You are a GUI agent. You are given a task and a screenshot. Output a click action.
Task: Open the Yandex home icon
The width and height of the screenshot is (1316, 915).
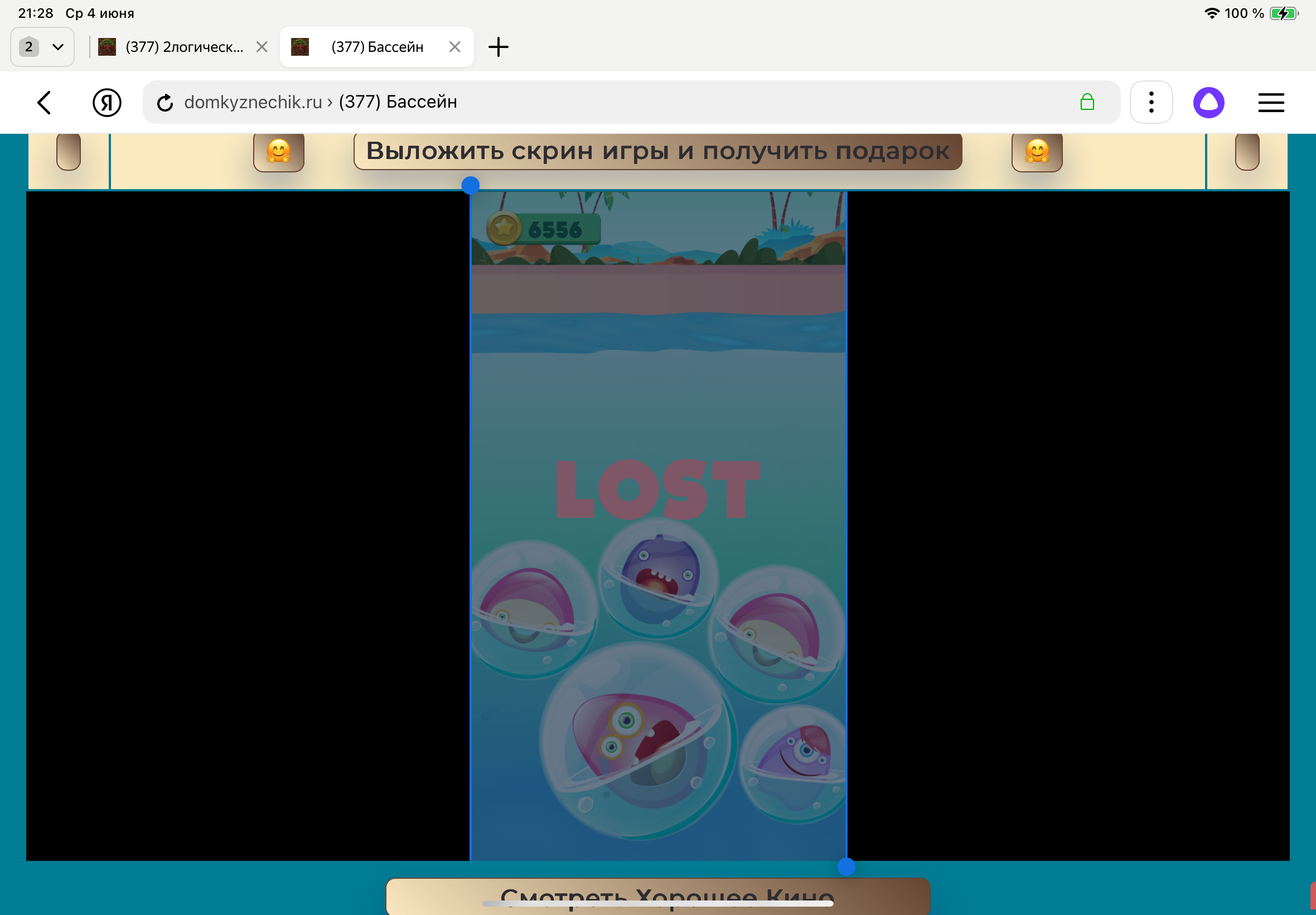pos(107,103)
